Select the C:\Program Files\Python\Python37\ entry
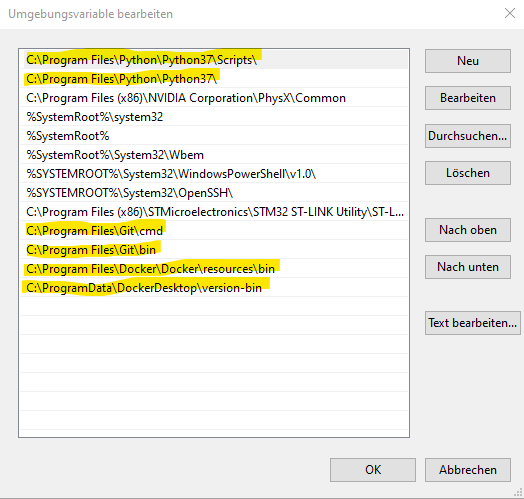The width and height of the screenshot is (524, 499). coord(214,79)
